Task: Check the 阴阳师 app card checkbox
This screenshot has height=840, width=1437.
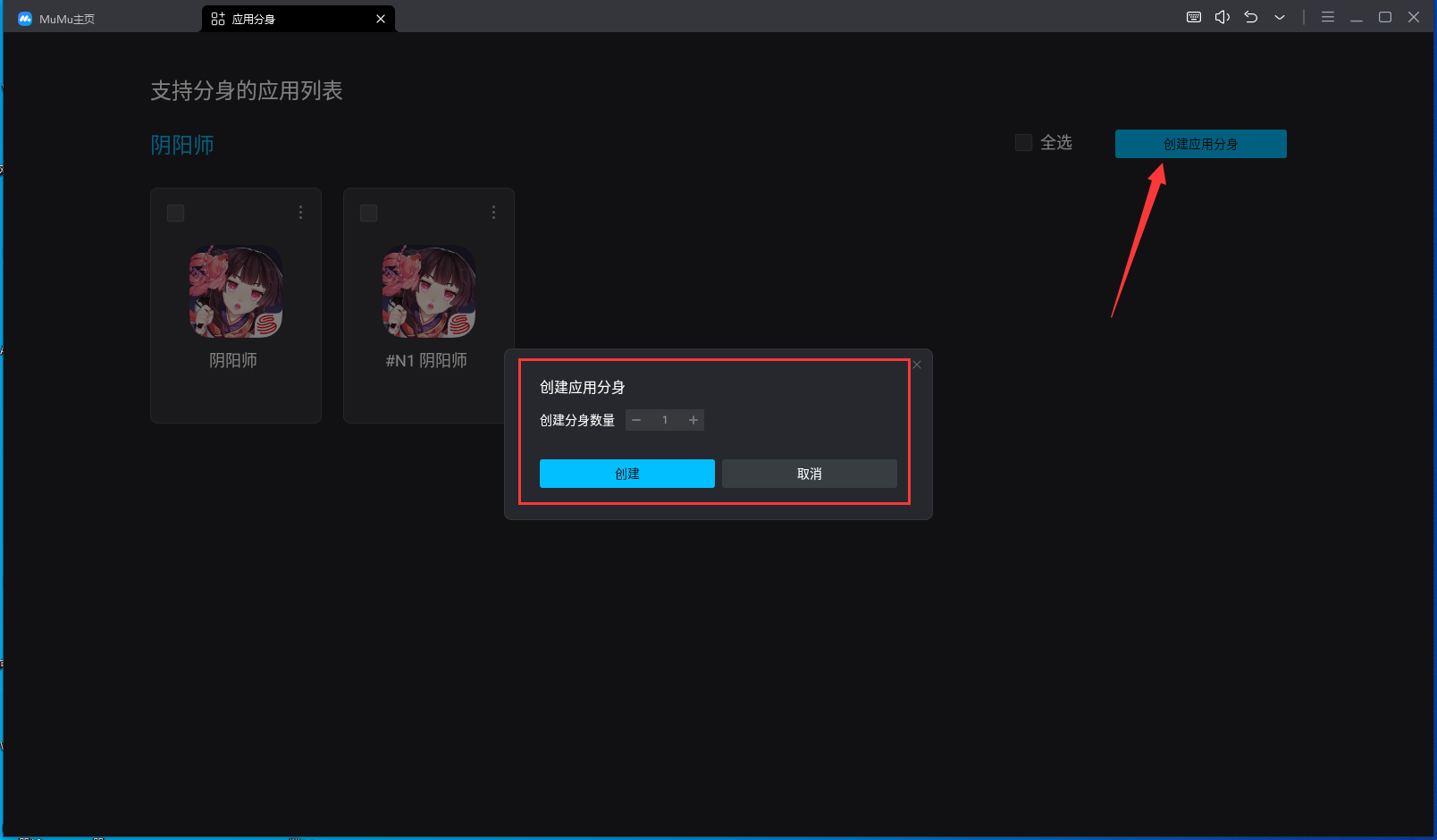Action: coord(176,213)
